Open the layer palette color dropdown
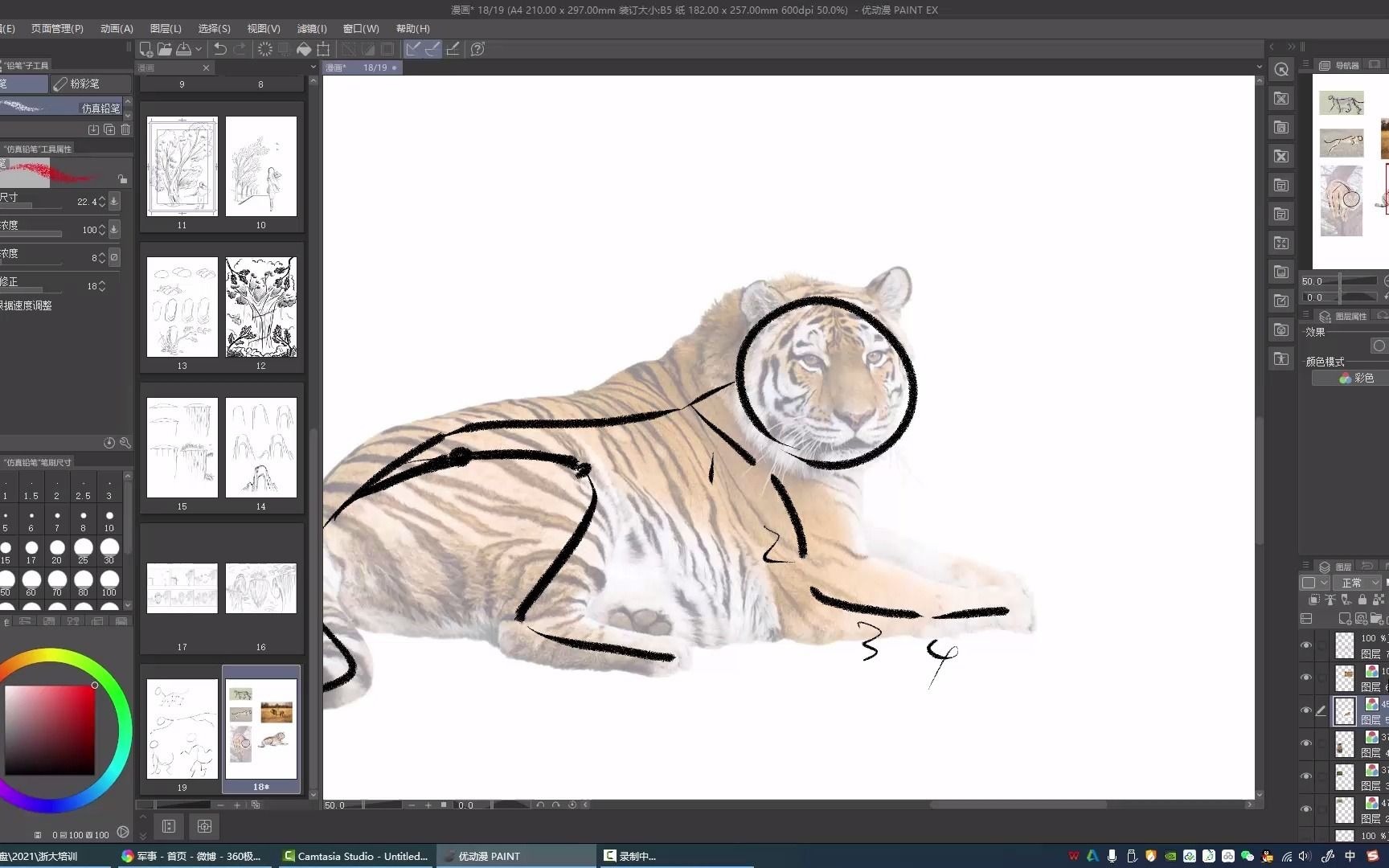Viewport: 1389px width, 868px height. [1315, 583]
